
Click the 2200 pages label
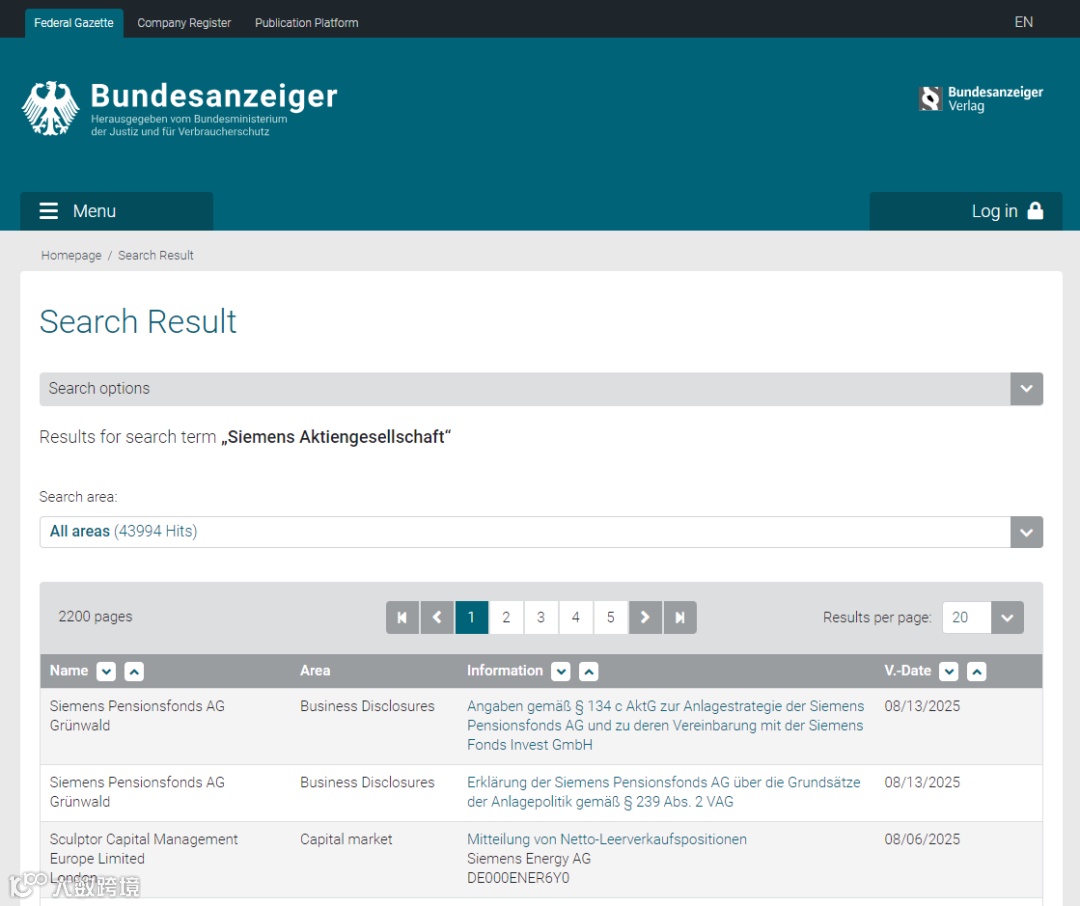tap(95, 617)
